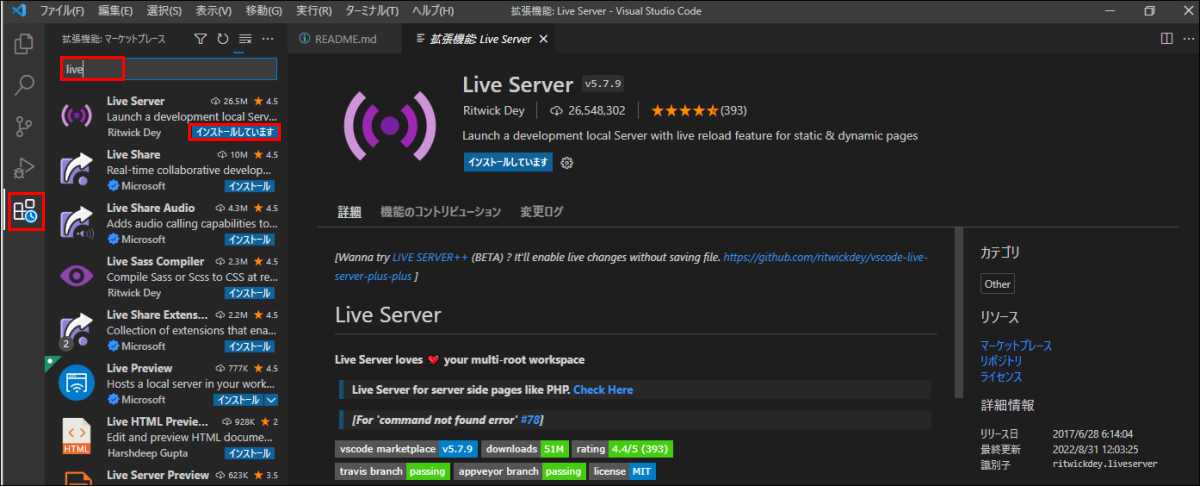The height and width of the screenshot is (487, 1201).
Task: Switch to README.md tab
Action: click(x=345, y=39)
